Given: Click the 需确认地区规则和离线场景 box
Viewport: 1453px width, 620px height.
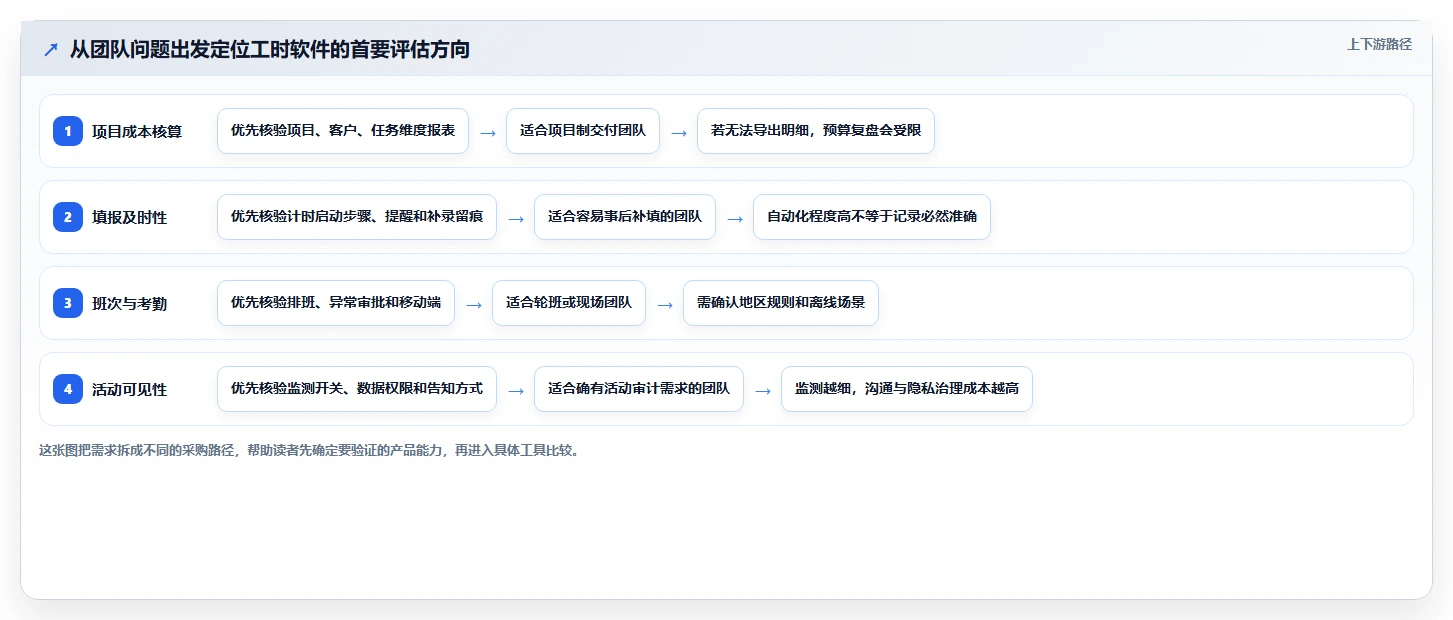Looking at the screenshot, I should pos(781,303).
